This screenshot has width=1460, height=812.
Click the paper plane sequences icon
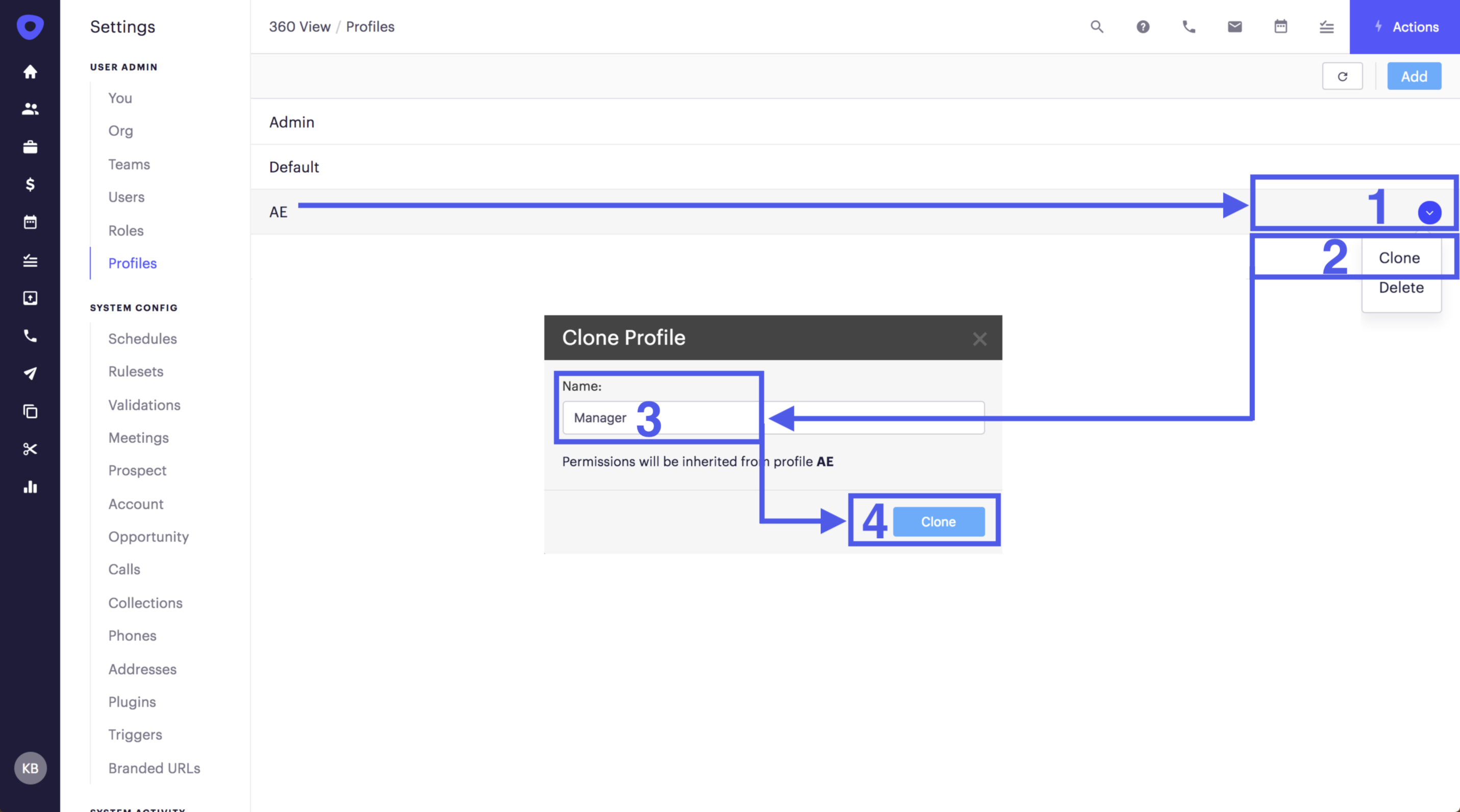[30, 373]
